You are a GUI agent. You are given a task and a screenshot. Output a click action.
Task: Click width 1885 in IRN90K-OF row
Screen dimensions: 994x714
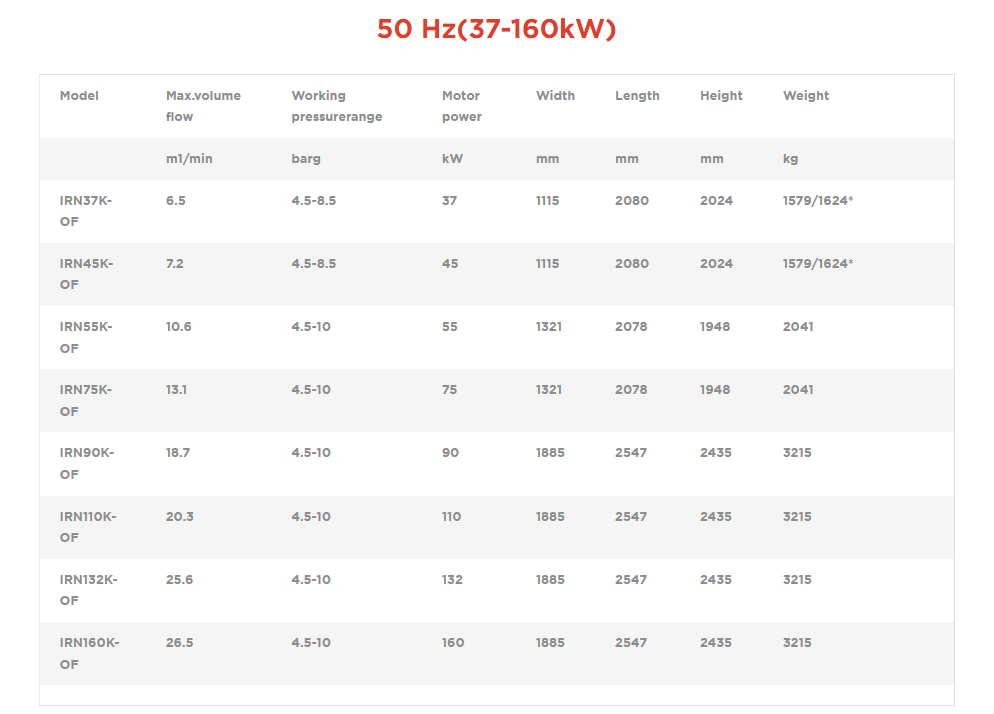pos(550,453)
